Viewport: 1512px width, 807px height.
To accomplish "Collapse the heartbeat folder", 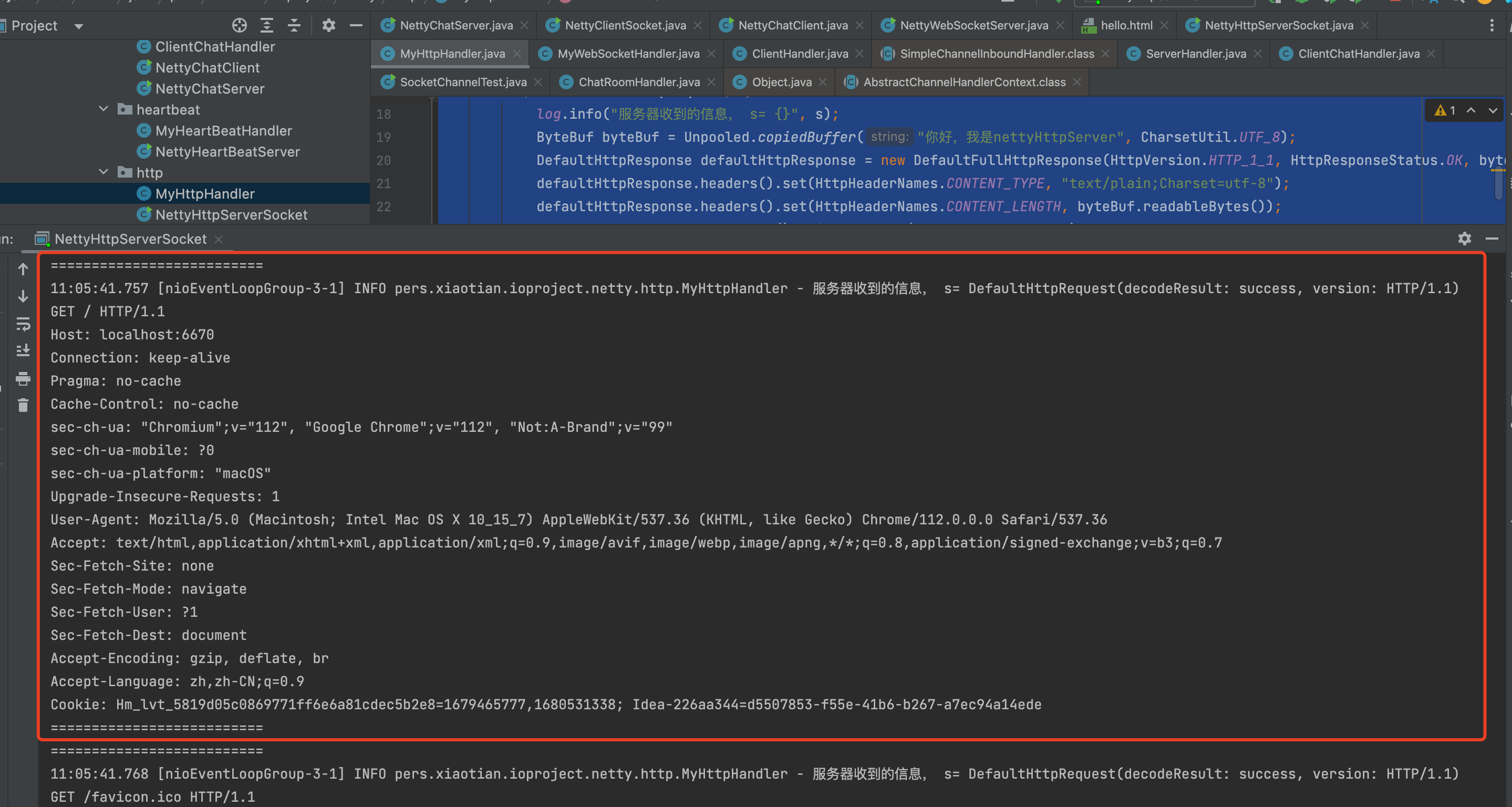I will pos(103,109).
